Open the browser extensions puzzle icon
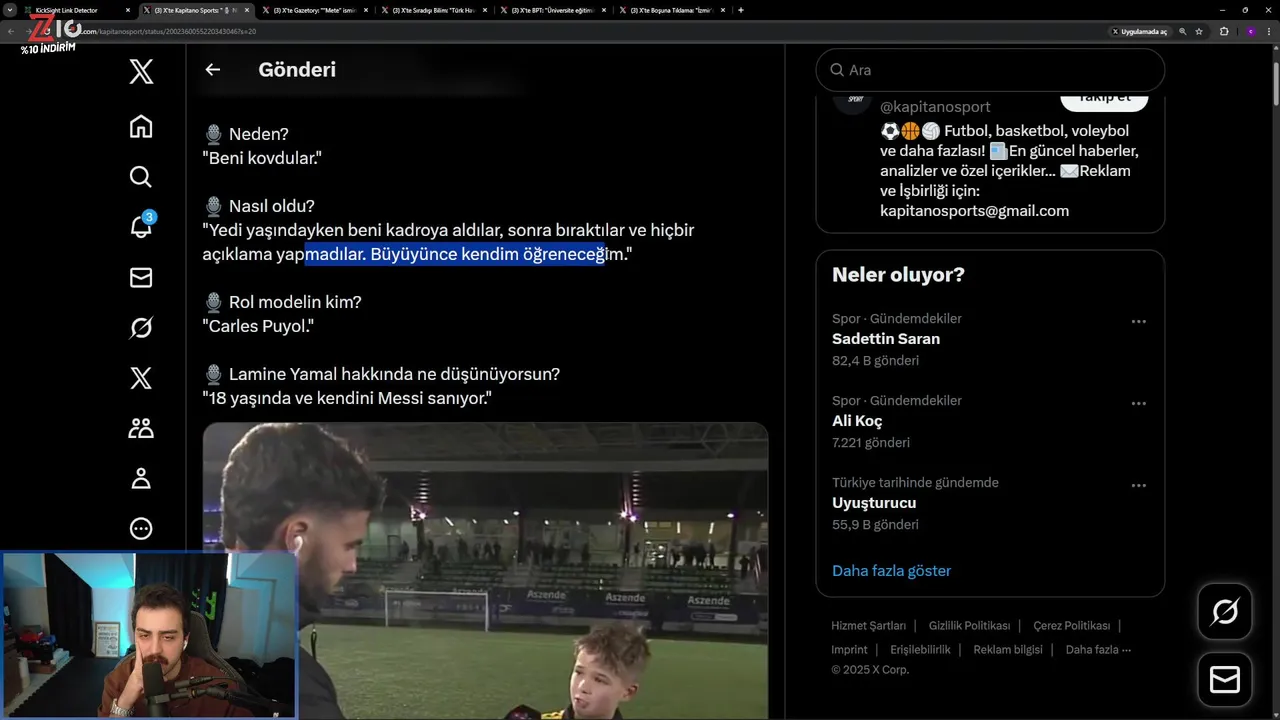The width and height of the screenshot is (1280, 720). [x=1224, y=31]
